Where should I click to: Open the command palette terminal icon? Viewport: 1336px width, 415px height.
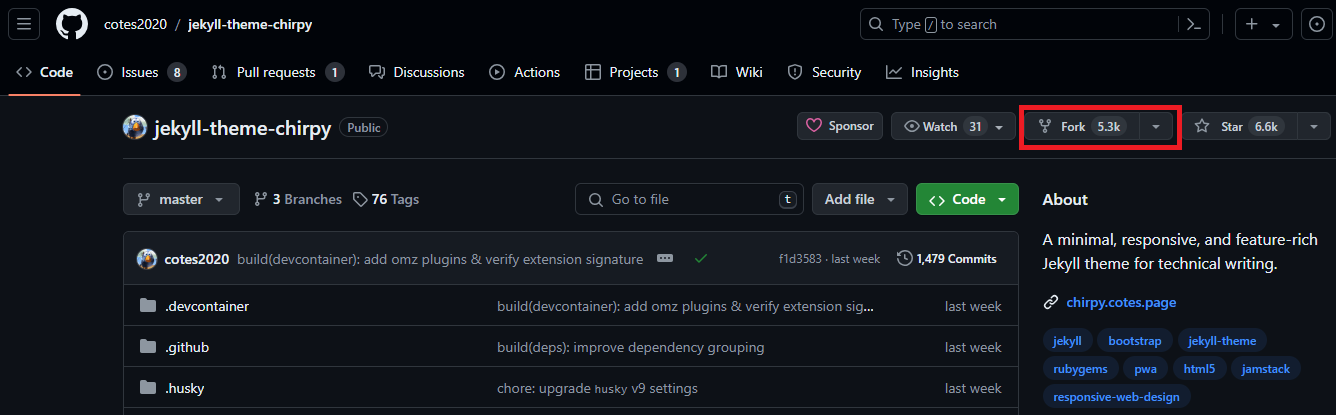tap(1193, 24)
